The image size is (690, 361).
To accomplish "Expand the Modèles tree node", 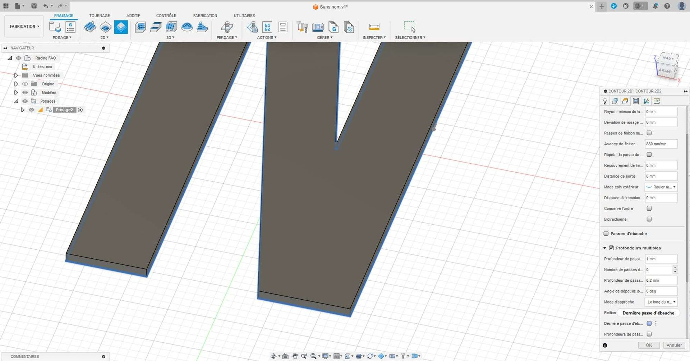I will click(x=16, y=92).
